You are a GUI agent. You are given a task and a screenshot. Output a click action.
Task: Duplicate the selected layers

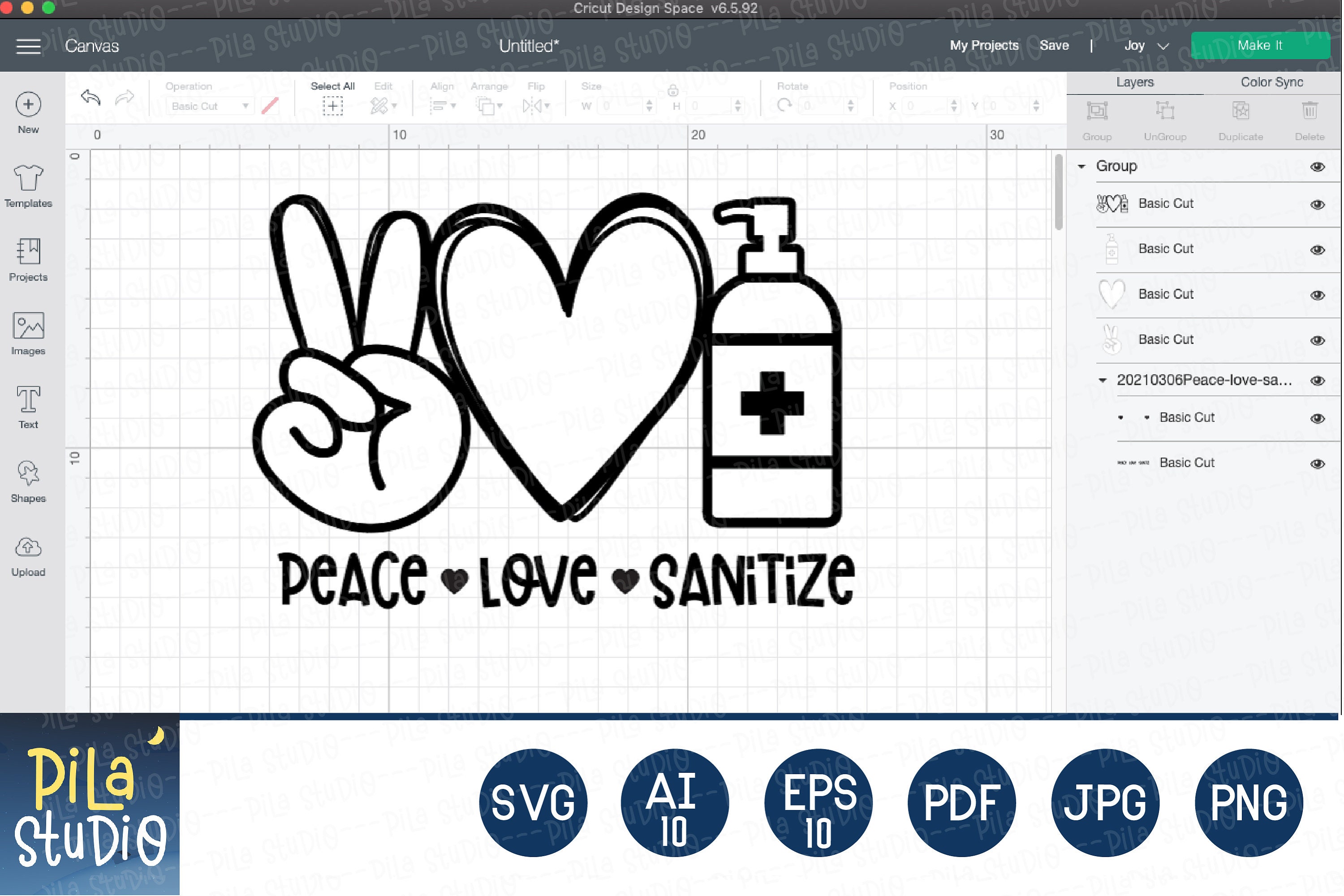pyautogui.click(x=1241, y=110)
